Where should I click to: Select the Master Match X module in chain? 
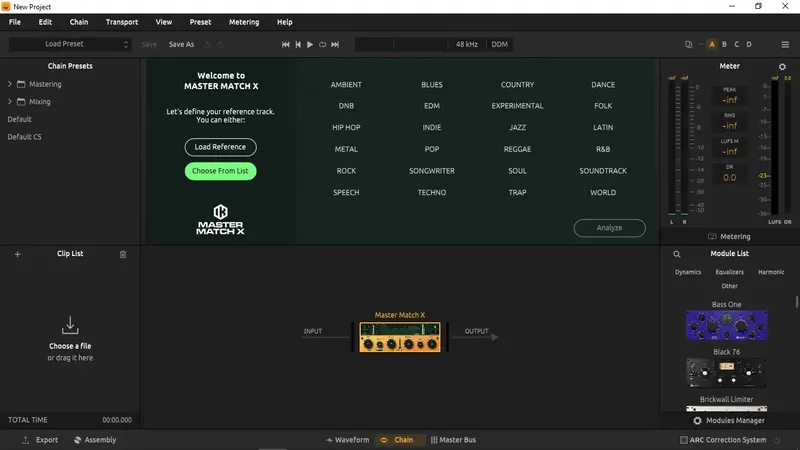click(399, 337)
